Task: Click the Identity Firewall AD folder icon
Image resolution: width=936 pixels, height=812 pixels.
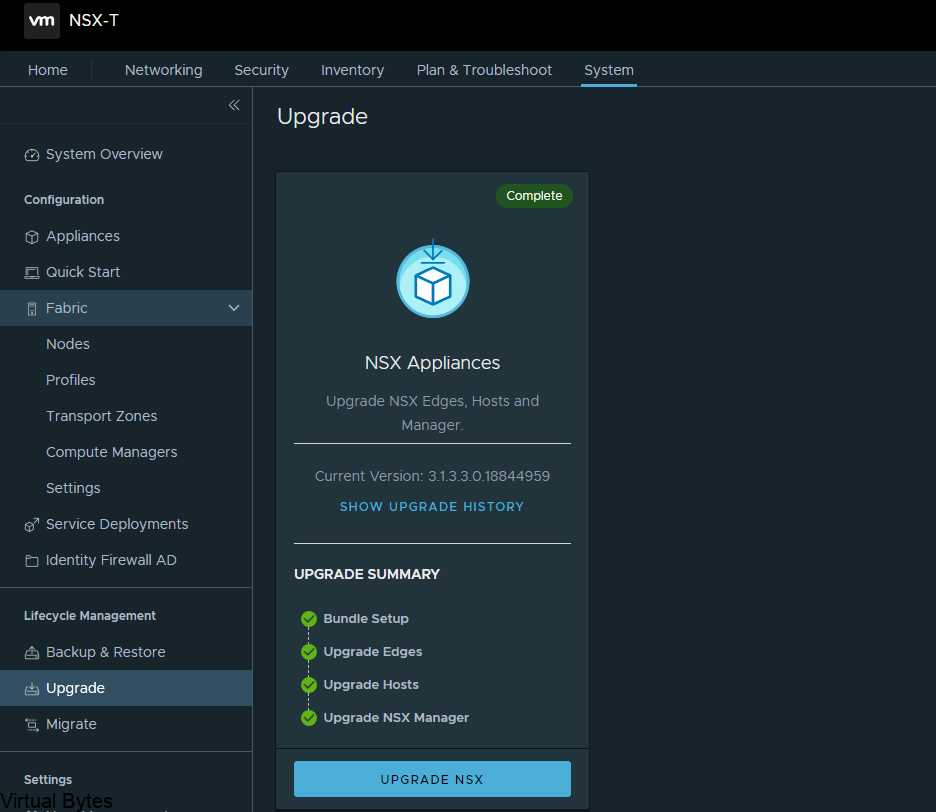Action: click(x=32, y=561)
